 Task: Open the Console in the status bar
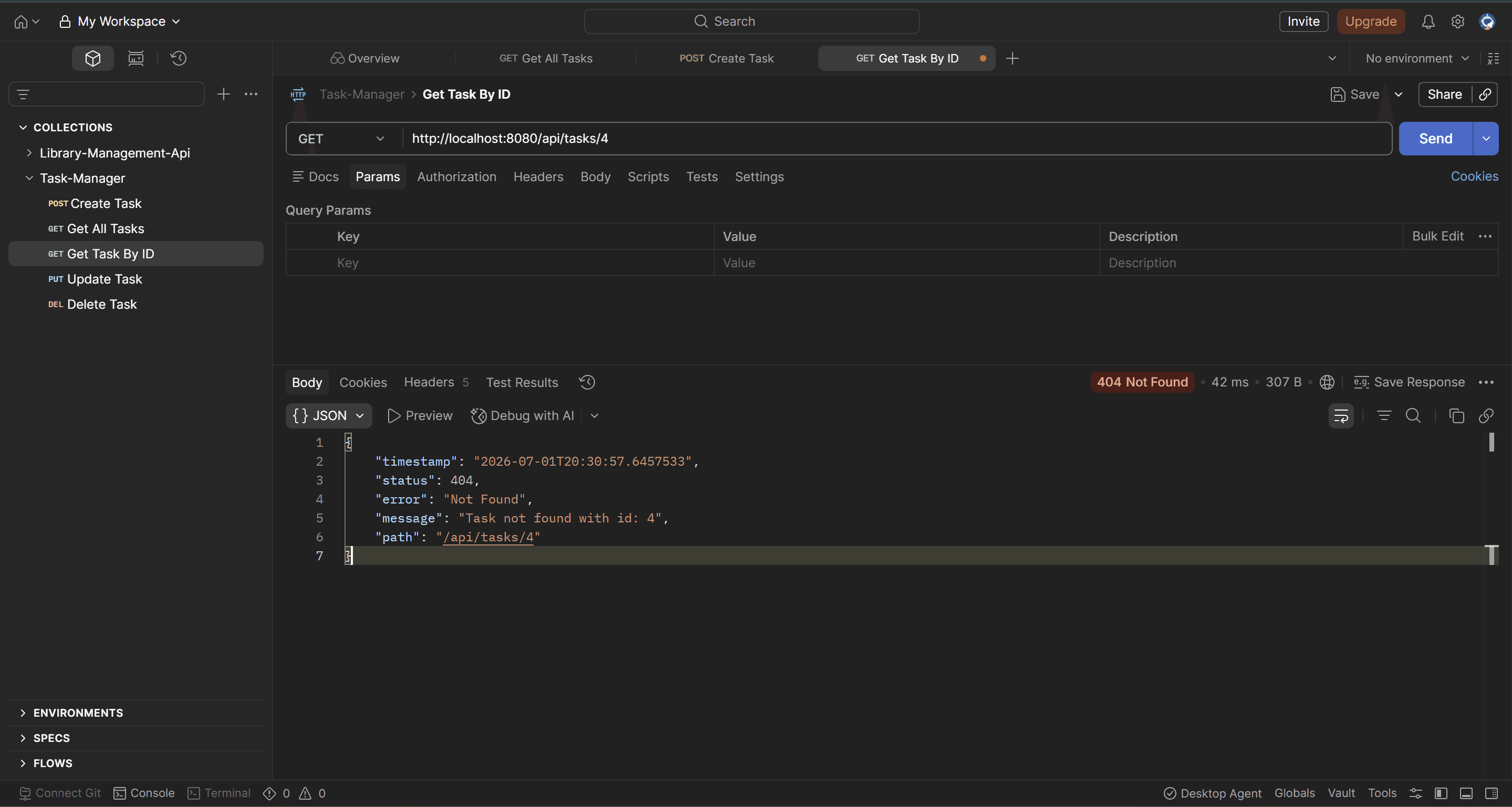click(144, 793)
